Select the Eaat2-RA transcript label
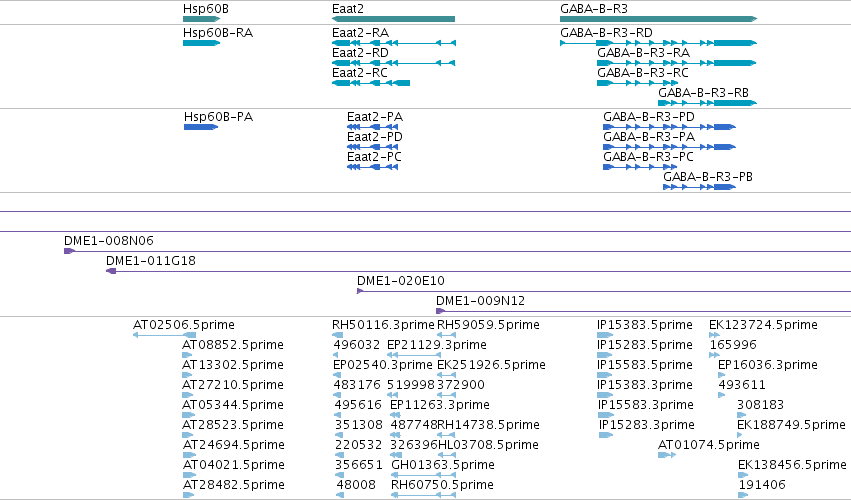Image resolution: width=851 pixels, height=500 pixels. click(360, 33)
